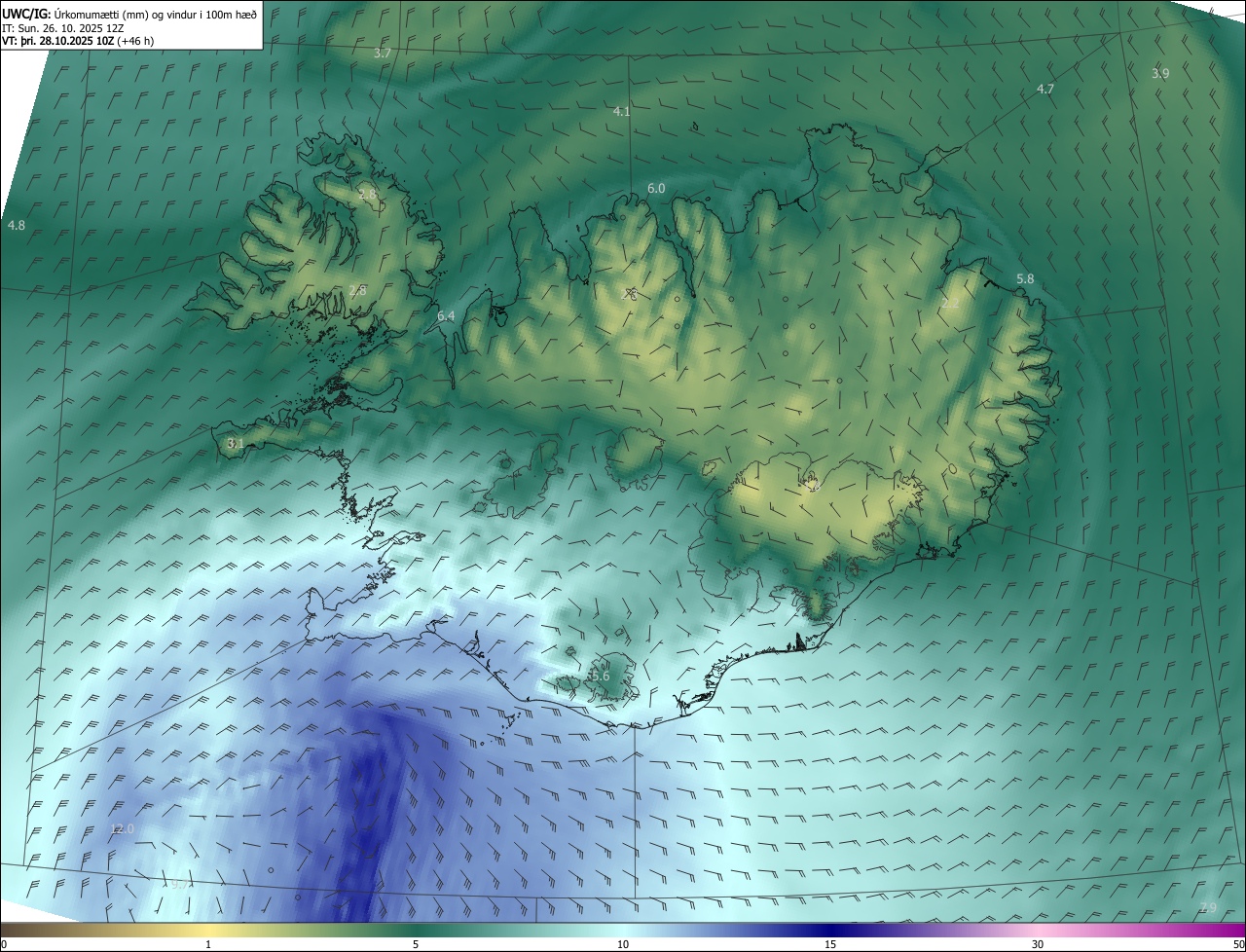Click the 3.9 value label
This screenshot has width=1246, height=952.
pyautogui.click(x=1160, y=74)
